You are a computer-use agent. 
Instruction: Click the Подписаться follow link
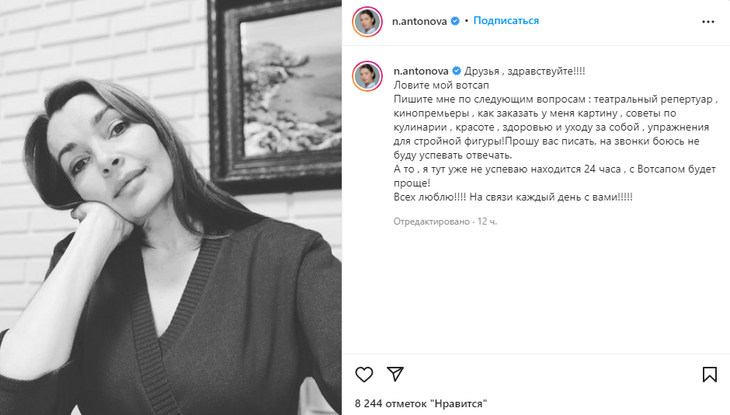click(506, 21)
